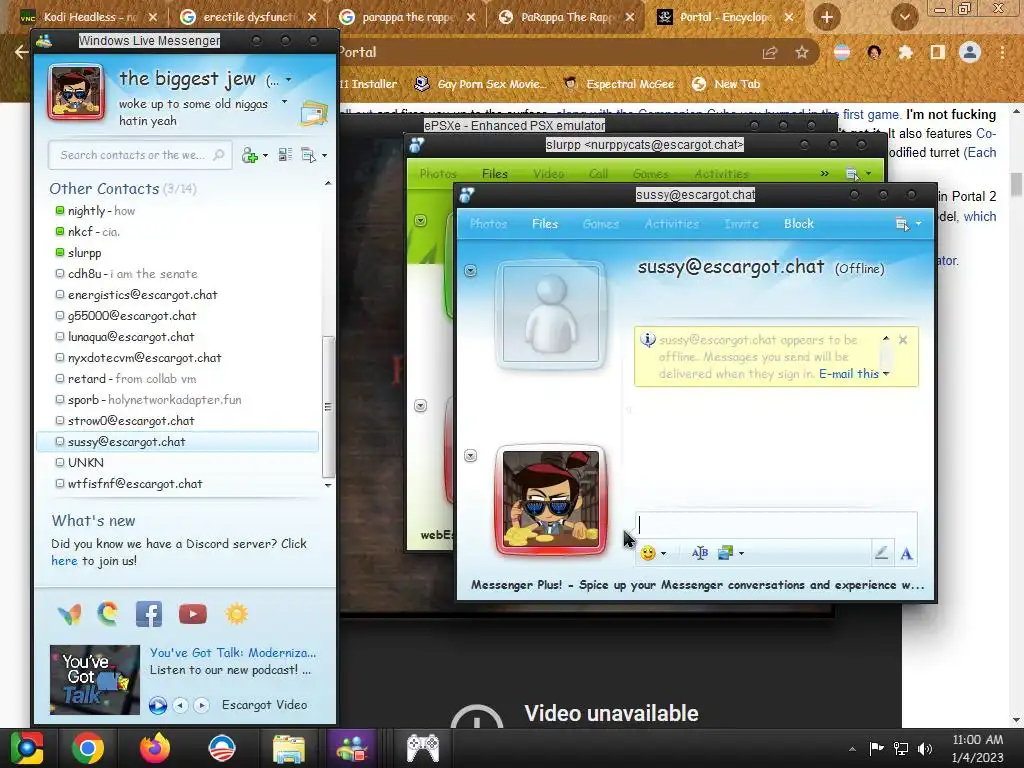Click the game controller taskbar icon
The height and width of the screenshot is (768, 1024).
pos(423,748)
